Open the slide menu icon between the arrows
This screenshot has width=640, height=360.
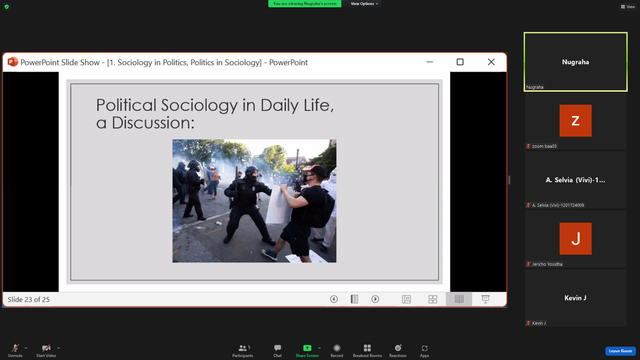[354, 299]
